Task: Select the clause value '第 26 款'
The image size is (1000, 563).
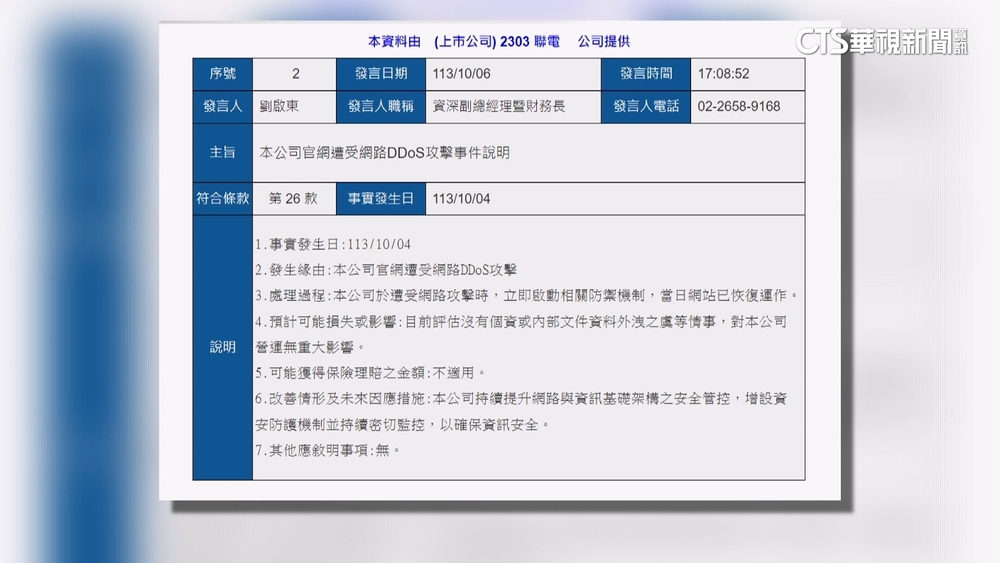Action: [x=293, y=199]
